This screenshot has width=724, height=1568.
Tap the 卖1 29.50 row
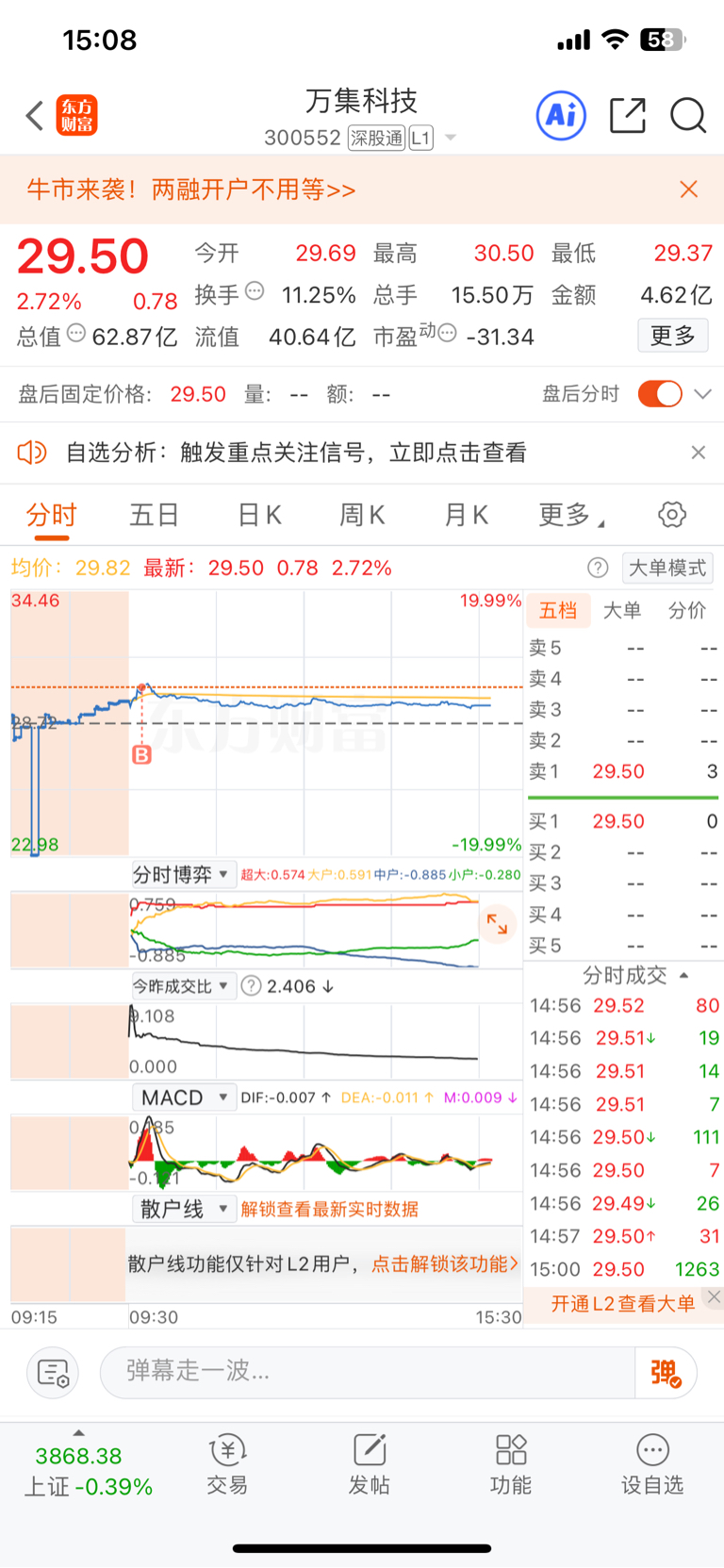[623, 771]
